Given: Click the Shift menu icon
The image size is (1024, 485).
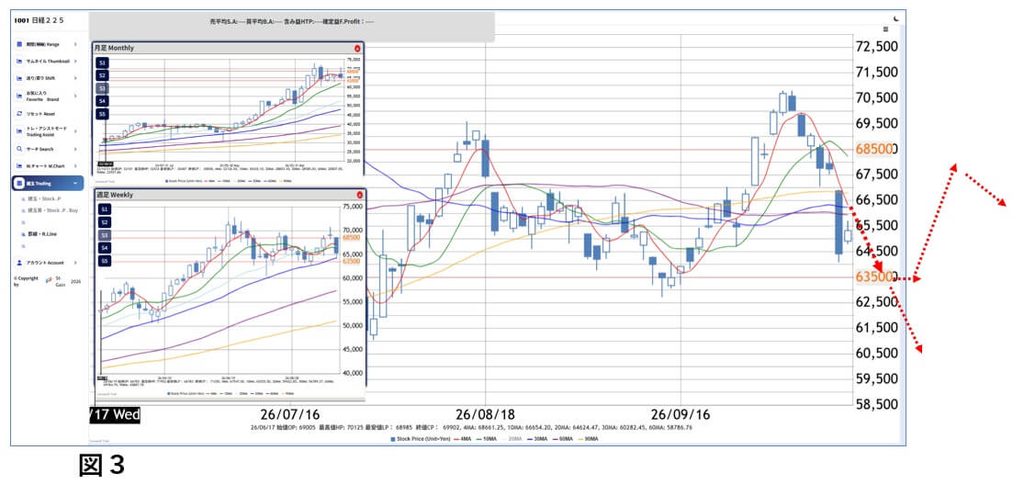Looking at the screenshot, I should (x=19, y=78).
